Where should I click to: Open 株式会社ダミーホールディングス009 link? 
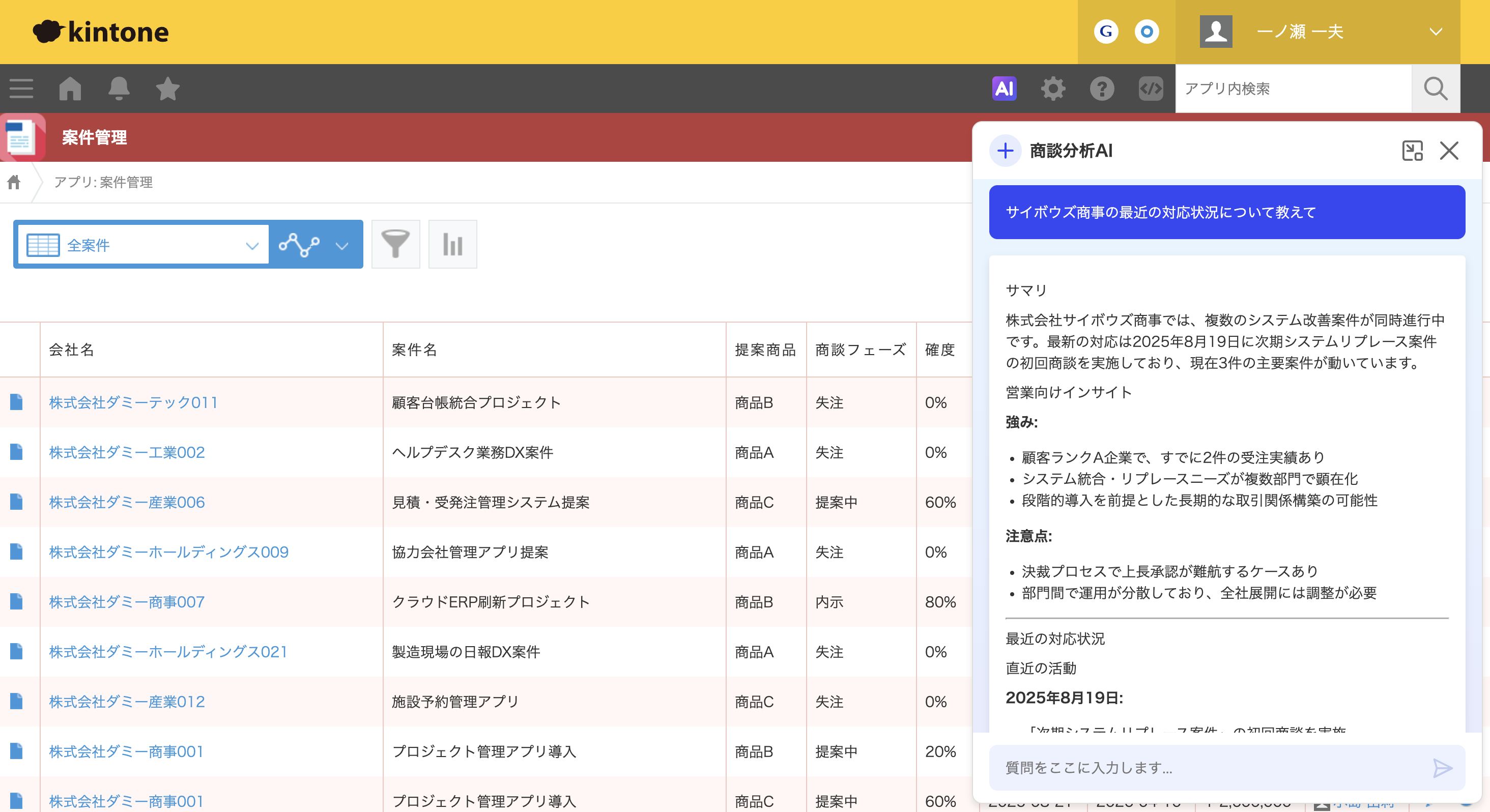(x=168, y=552)
